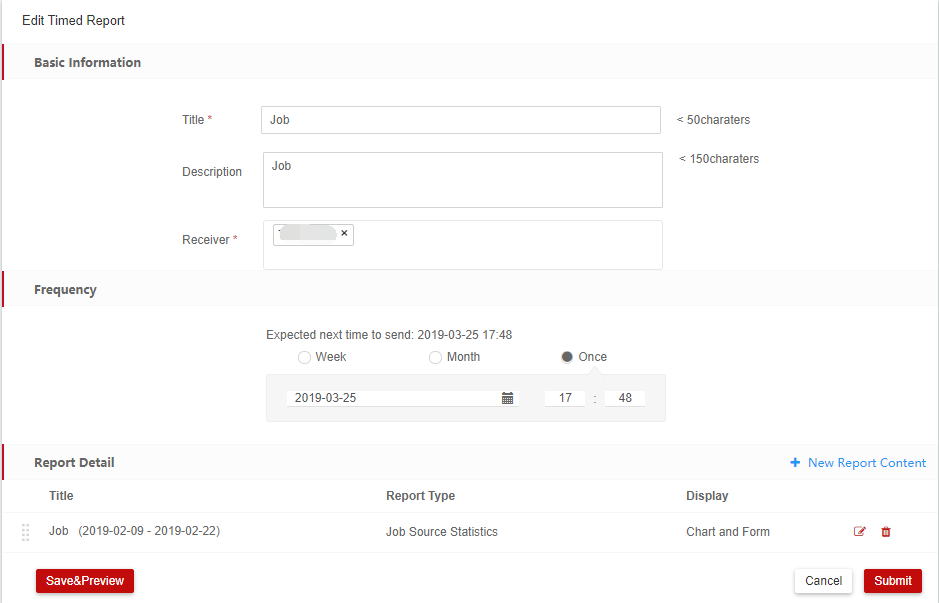The image size is (939, 603).
Task: Click the hour field showing 17
Action: click(x=565, y=398)
